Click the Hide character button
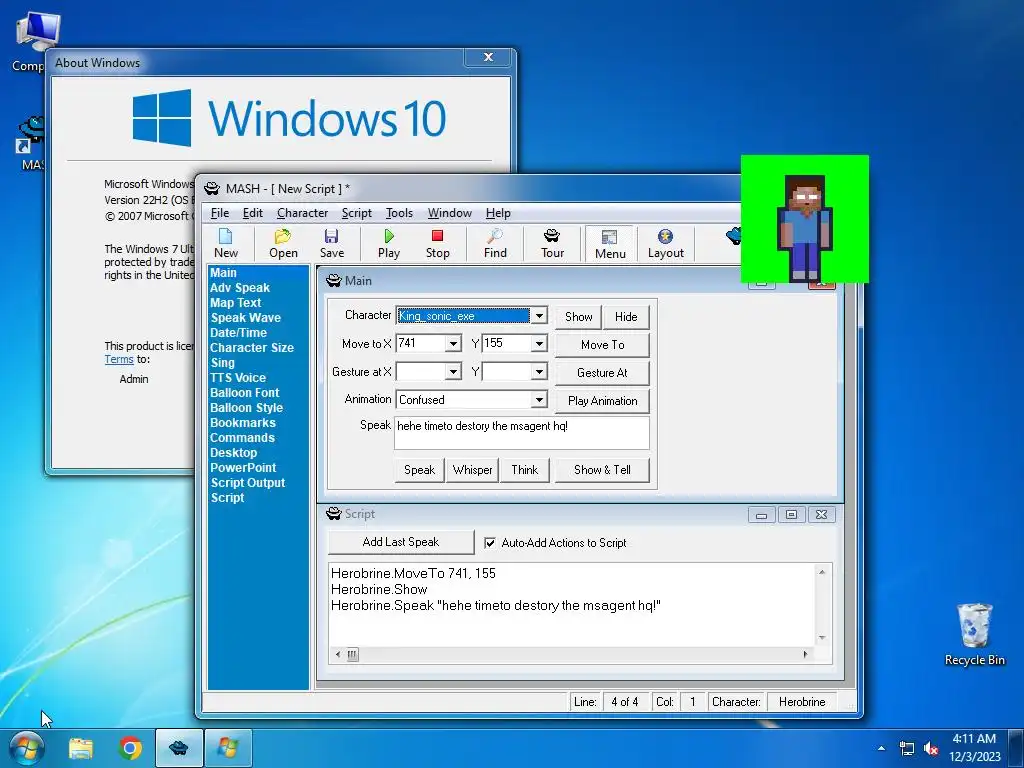This screenshot has height=768, width=1024. click(x=626, y=317)
